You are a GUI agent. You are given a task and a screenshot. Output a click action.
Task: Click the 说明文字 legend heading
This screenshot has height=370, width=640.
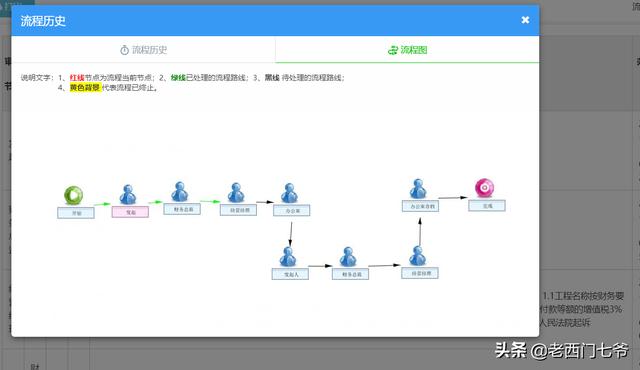36,78
